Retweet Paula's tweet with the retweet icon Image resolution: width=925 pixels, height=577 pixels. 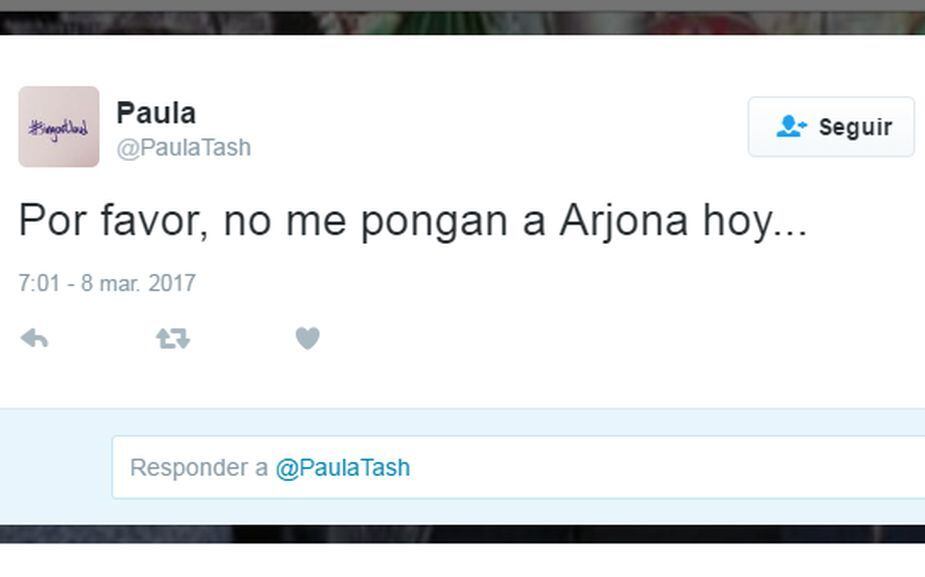(x=173, y=339)
